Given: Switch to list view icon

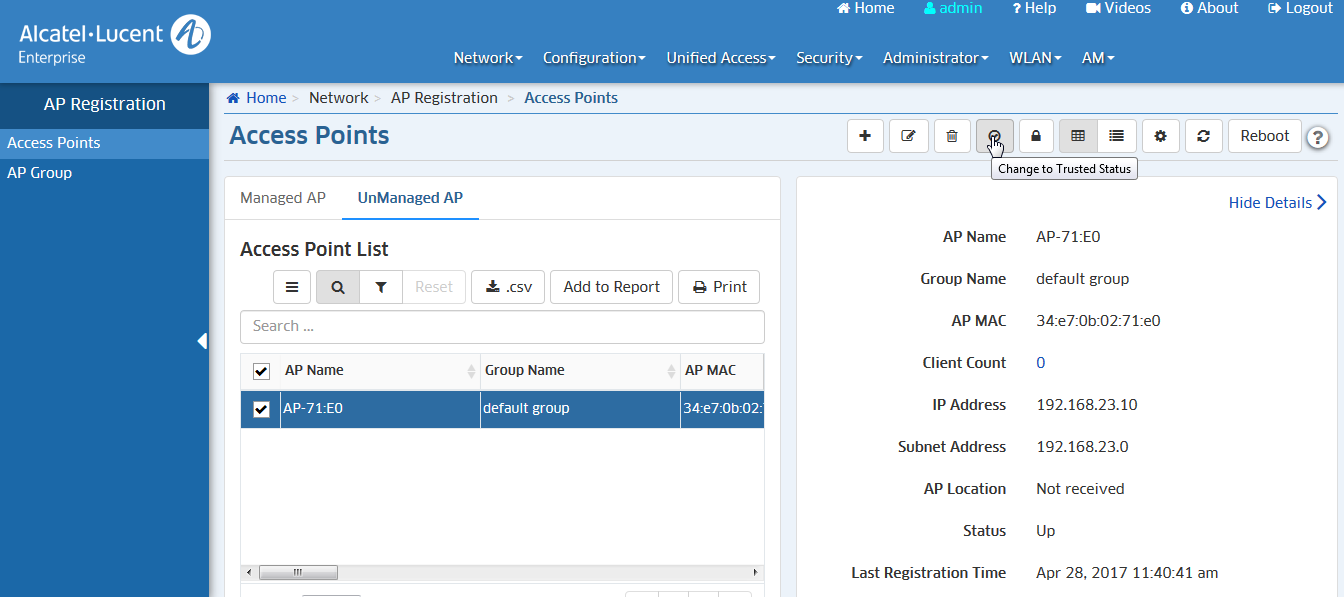Looking at the screenshot, I should pyautogui.click(x=1116, y=136).
